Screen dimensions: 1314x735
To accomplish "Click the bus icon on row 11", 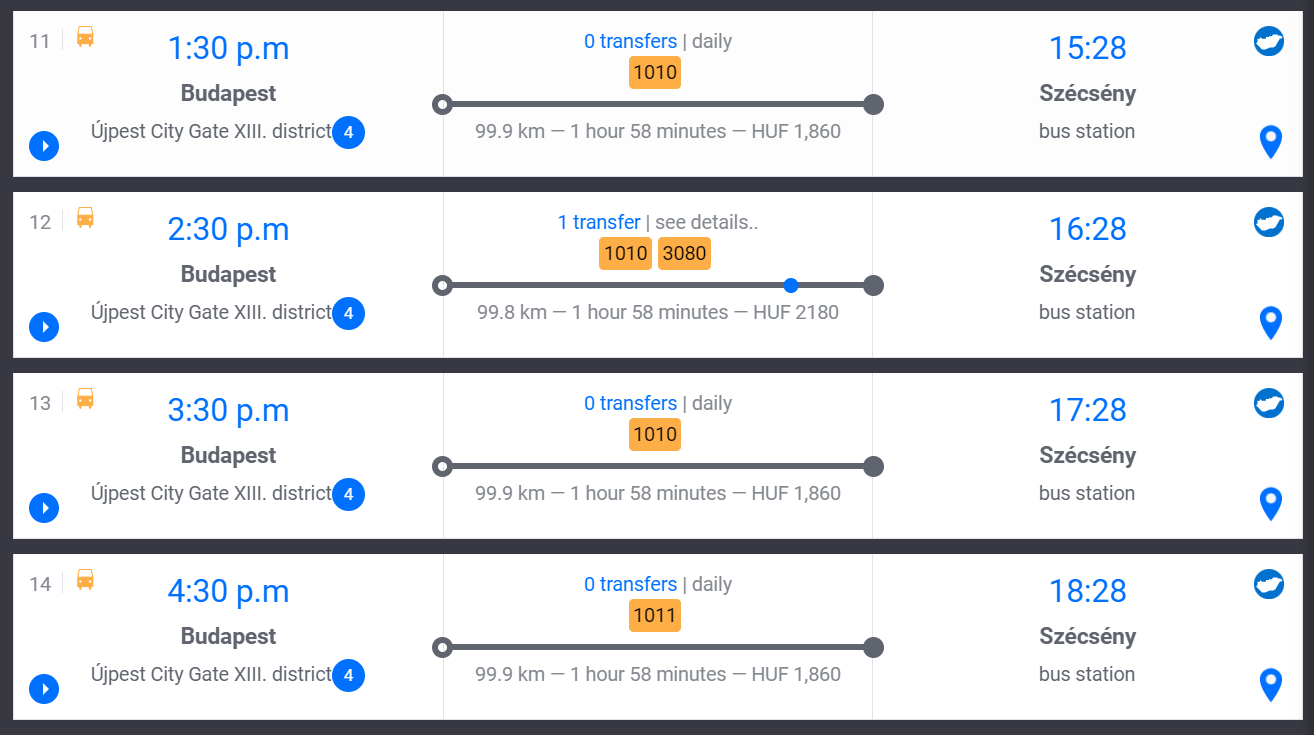I will tap(85, 37).
